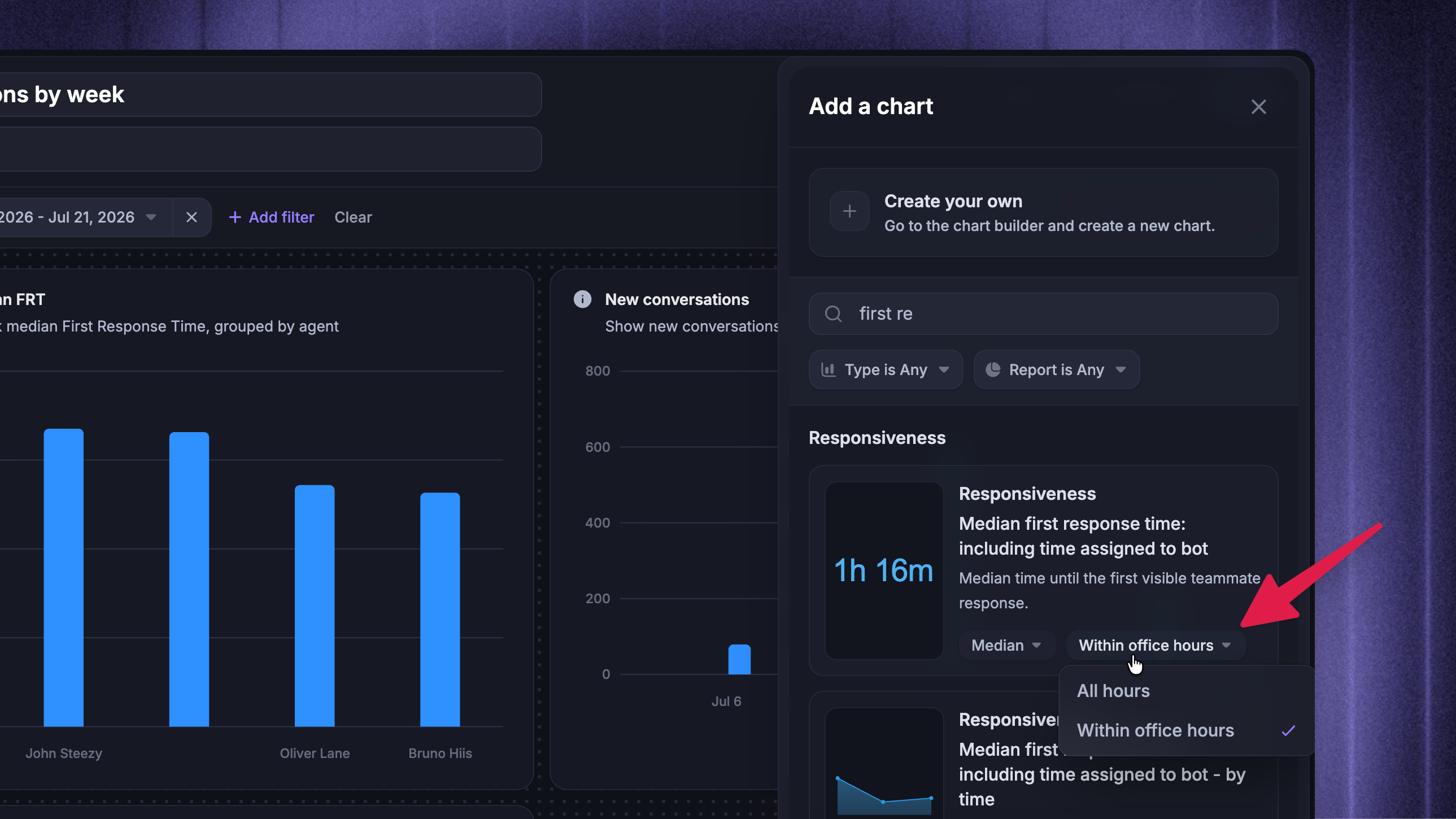Open the Report is Any dropdown
The height and width of the screenshot is (819, 1456).
(1056, 369)
